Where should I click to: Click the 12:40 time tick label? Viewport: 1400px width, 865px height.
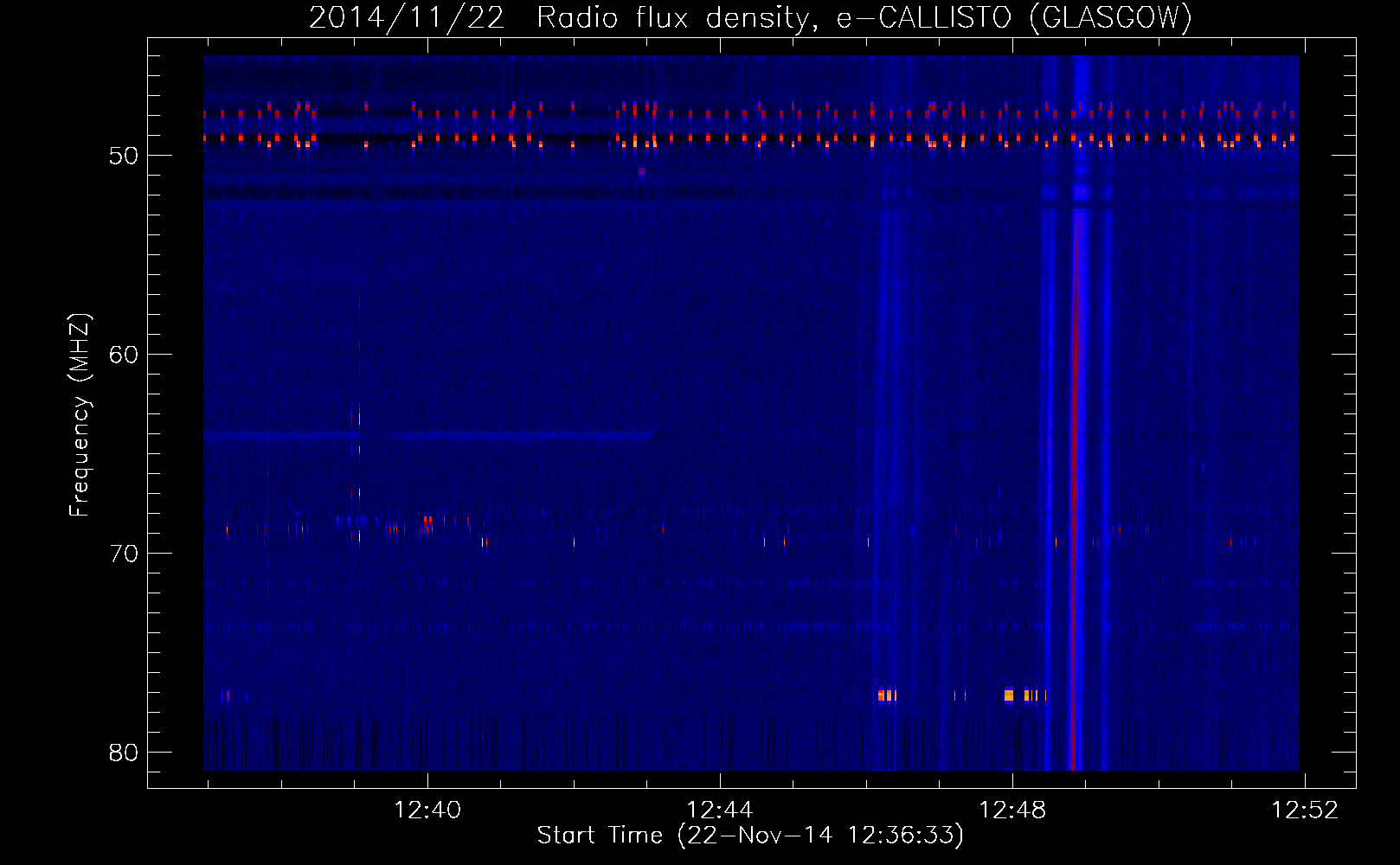tap(427, 810)
